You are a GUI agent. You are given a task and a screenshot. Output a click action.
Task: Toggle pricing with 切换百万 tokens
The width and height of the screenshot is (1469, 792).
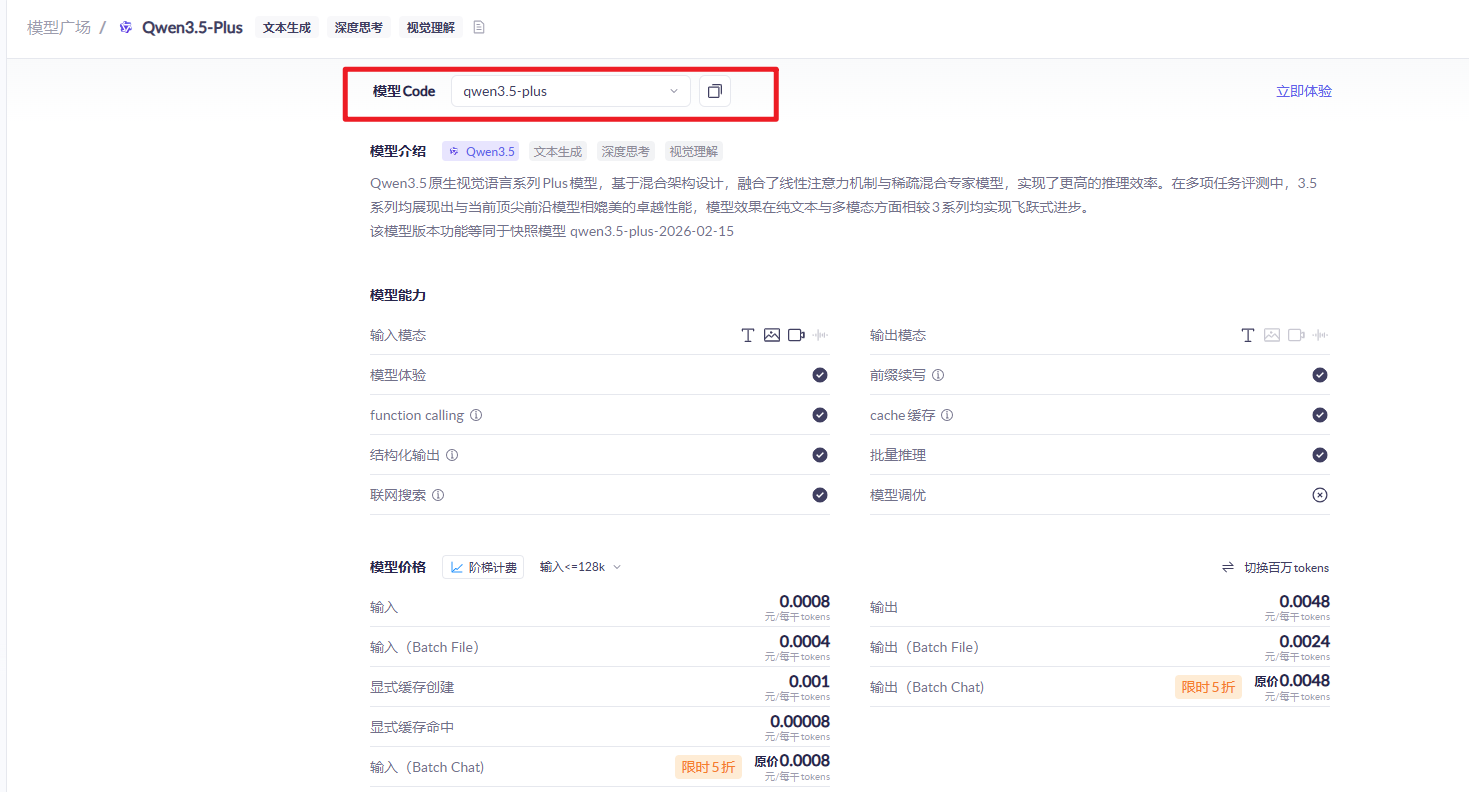[1276, 568]
